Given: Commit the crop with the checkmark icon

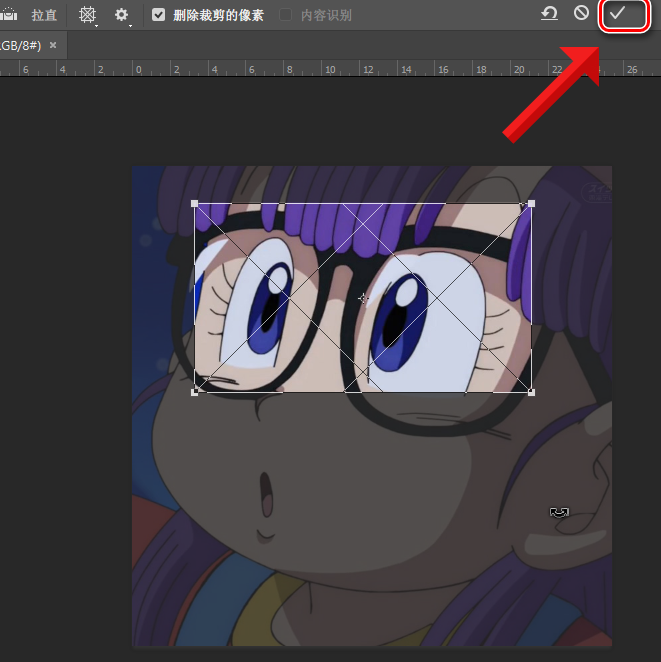Looking at the screenshot, I should [617, 14].
